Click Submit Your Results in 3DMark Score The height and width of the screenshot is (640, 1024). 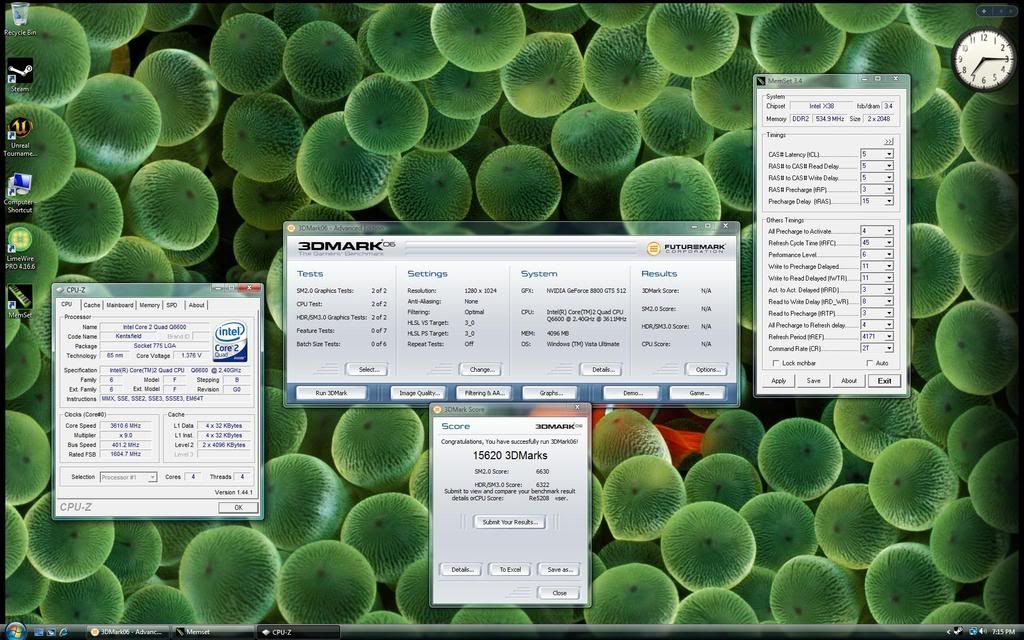coord(510,522)
